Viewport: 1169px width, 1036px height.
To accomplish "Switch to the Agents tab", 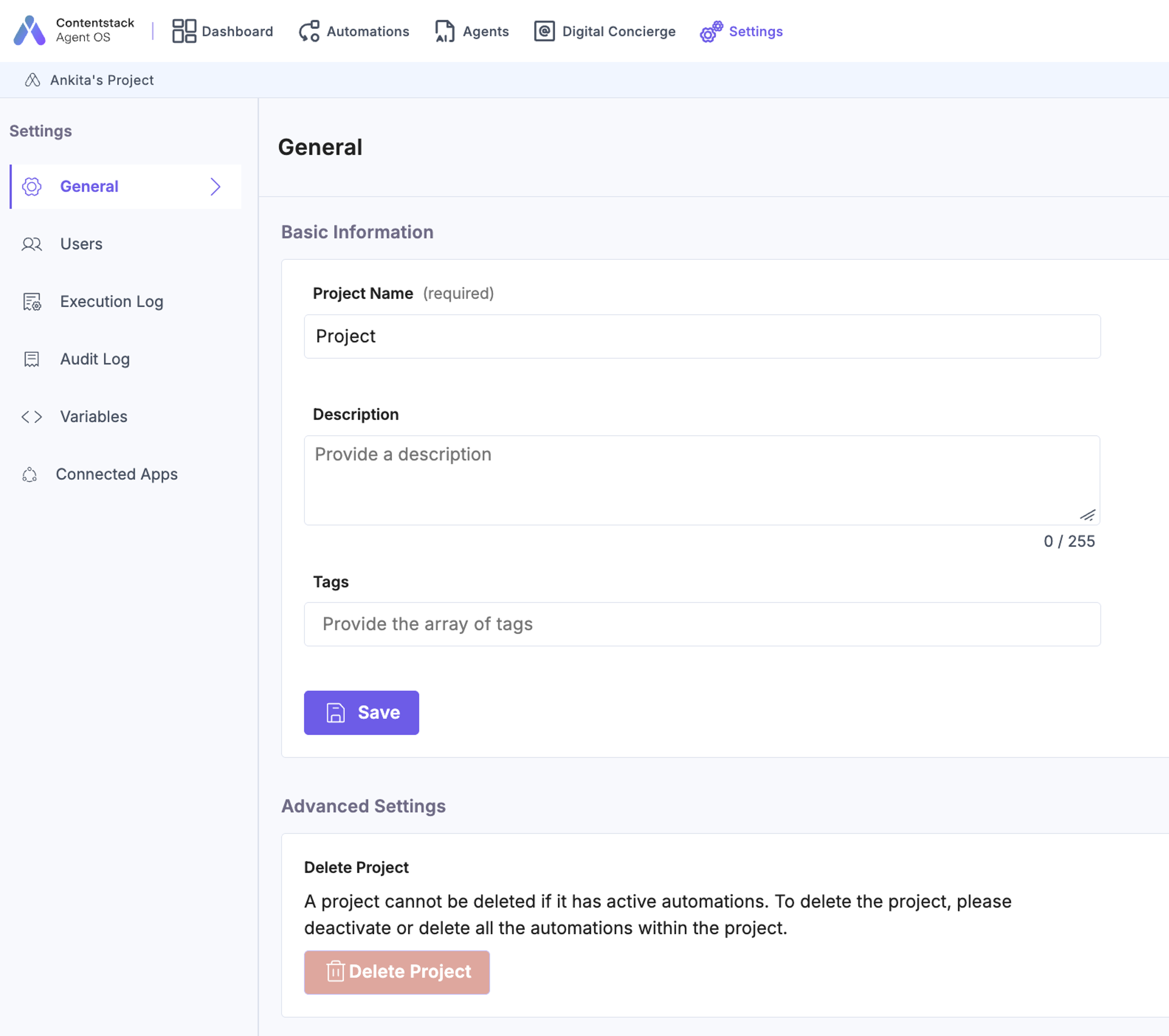I will click(x=471, y=31).
